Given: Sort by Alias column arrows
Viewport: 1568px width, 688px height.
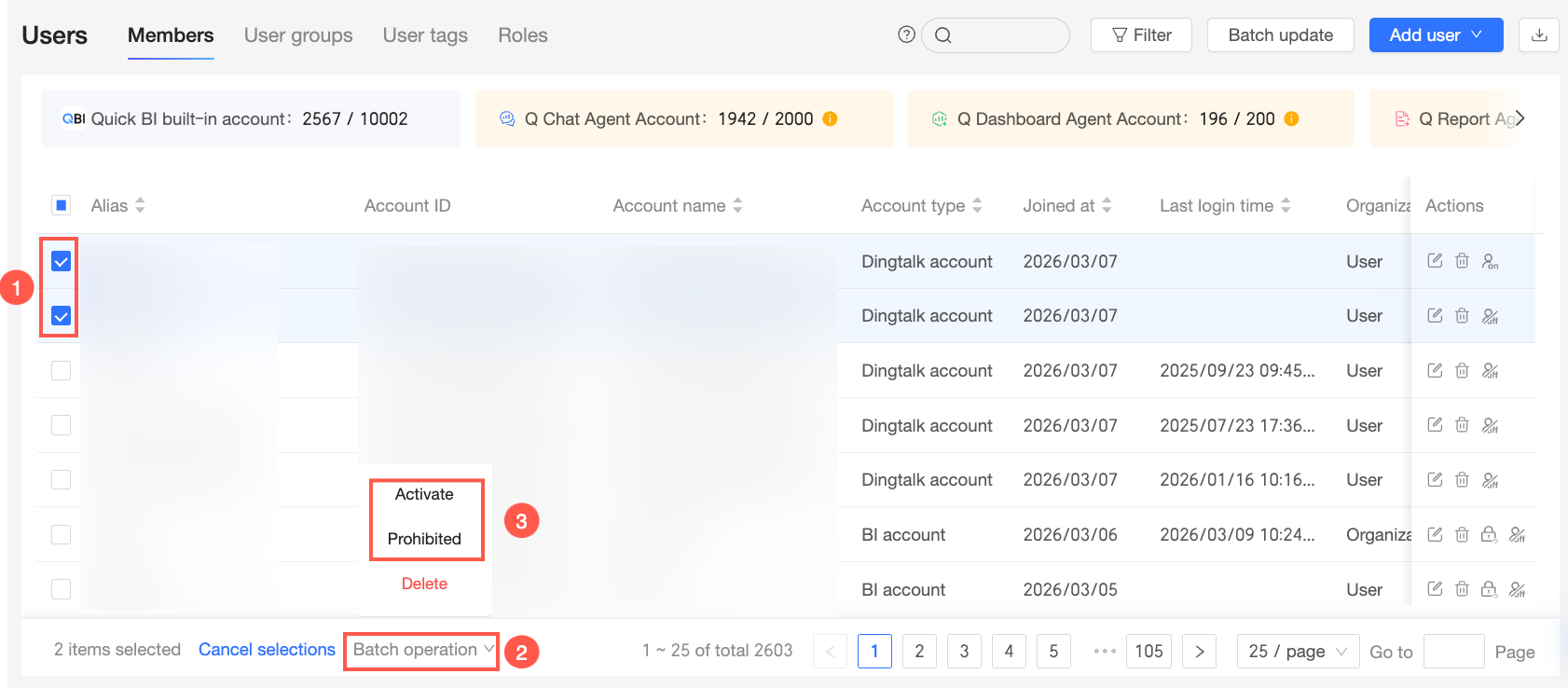Looking at the screenshot, I should click(140, 205).
